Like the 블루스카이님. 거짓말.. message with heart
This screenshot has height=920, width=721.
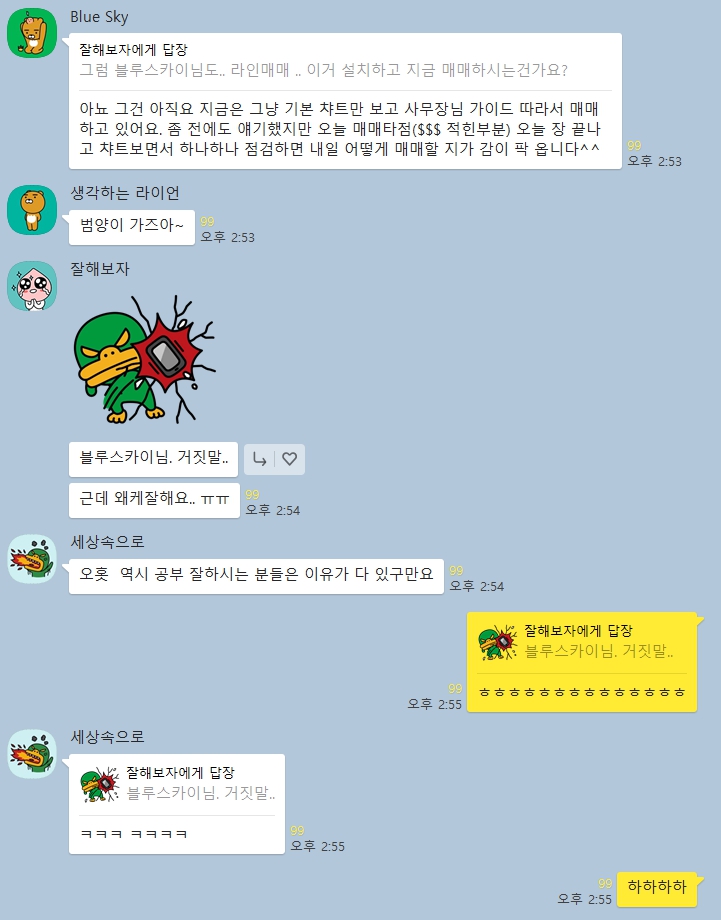[289, 459]
